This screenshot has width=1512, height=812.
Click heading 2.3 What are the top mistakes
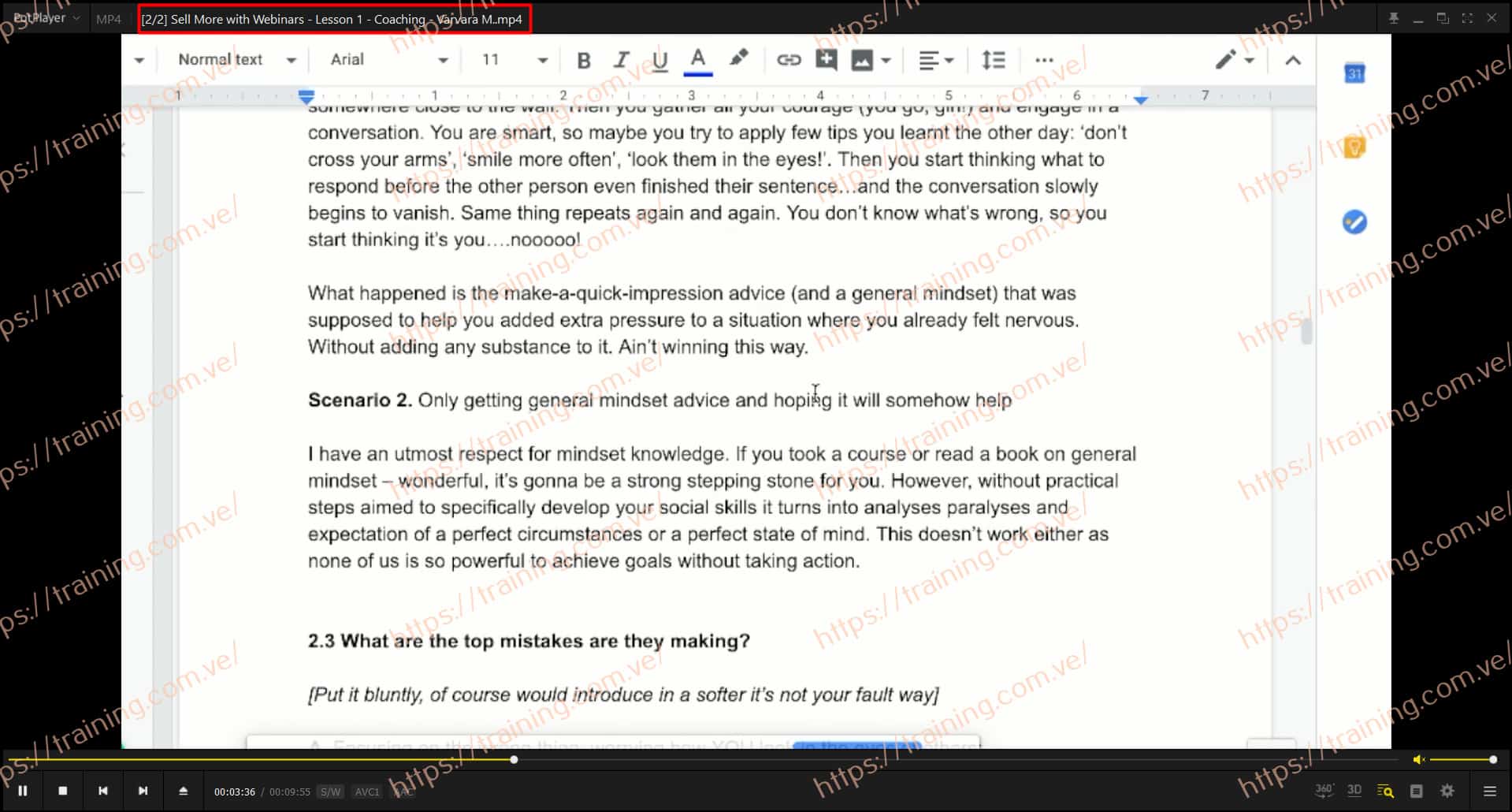529,641
